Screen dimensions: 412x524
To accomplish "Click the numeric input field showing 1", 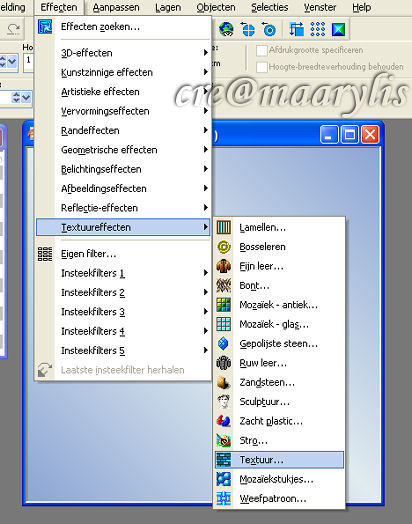I will point(28,63).
